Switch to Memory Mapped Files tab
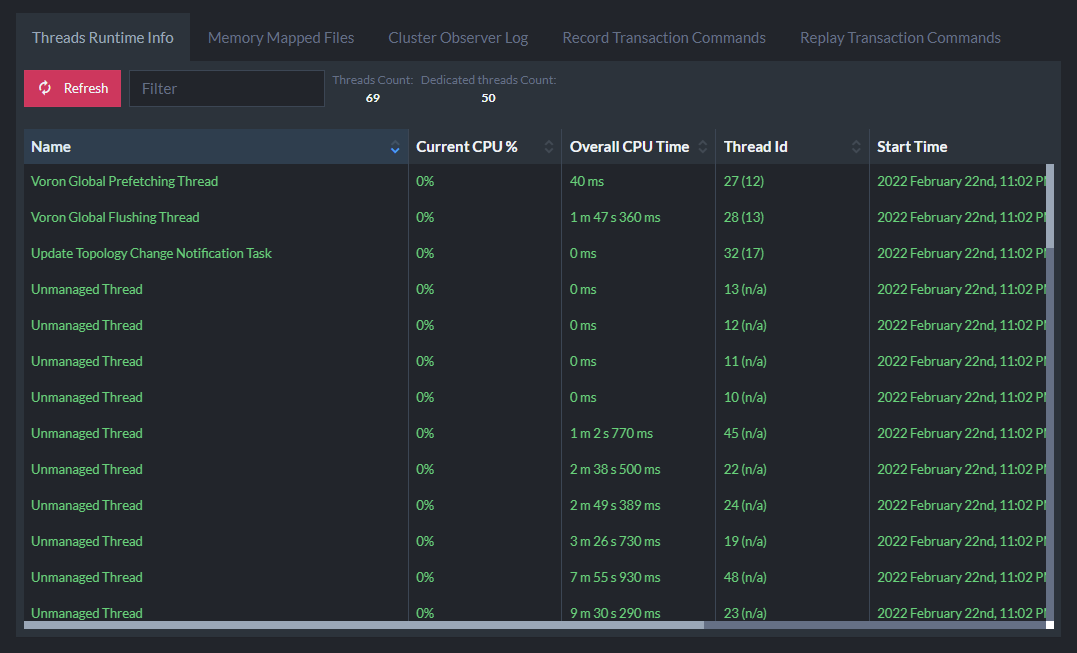The width and height of the screenshot is (1077, 653). coord(281,38)
